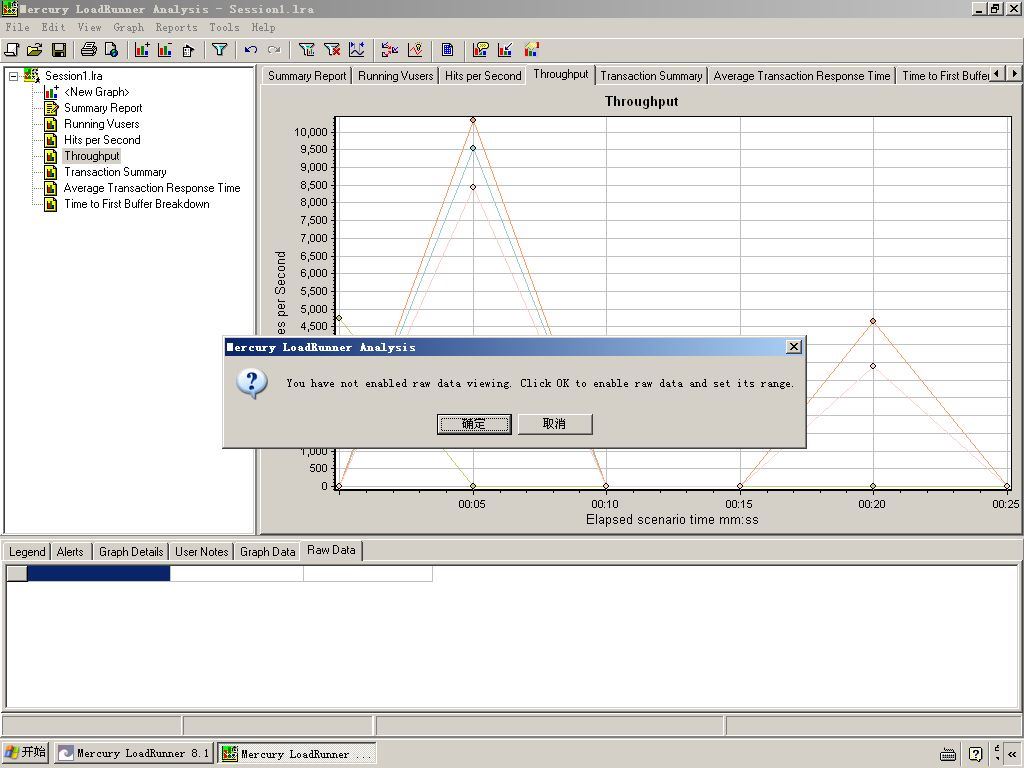Click the Display Options colored chart icon

[x=531, y=50]
